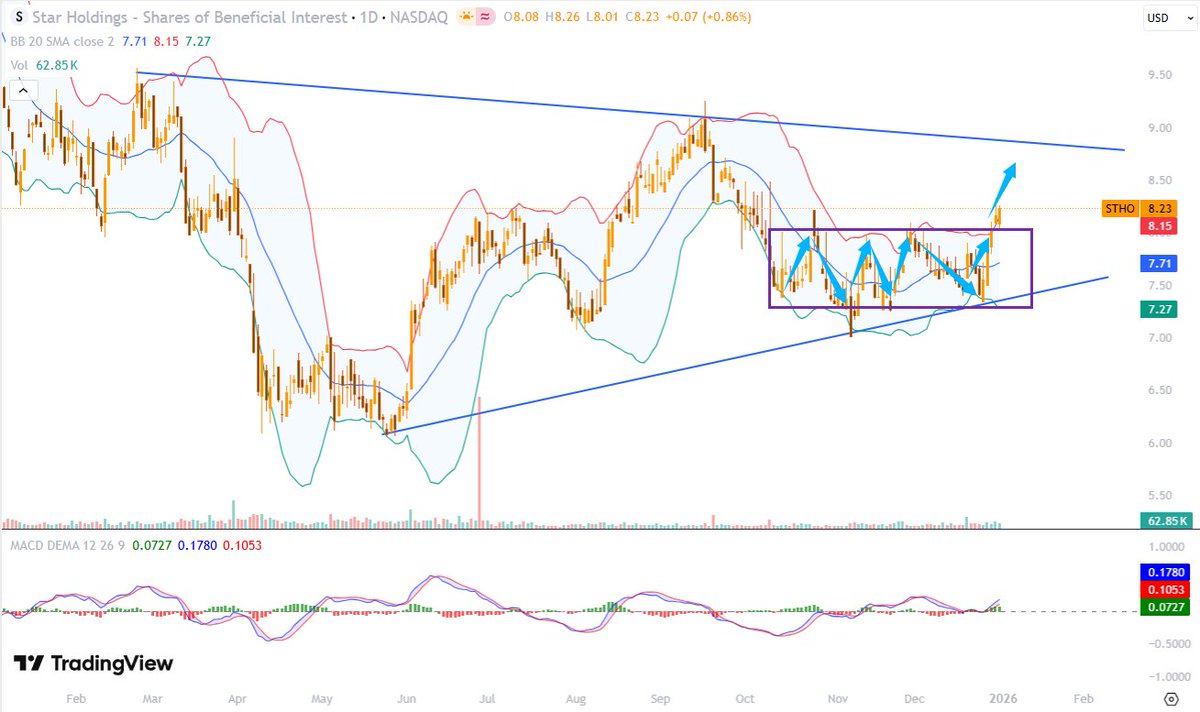This screenshot has width=1200, height=712.
Task: Click the 6.00 price axis label
Action: (1159, 443)
